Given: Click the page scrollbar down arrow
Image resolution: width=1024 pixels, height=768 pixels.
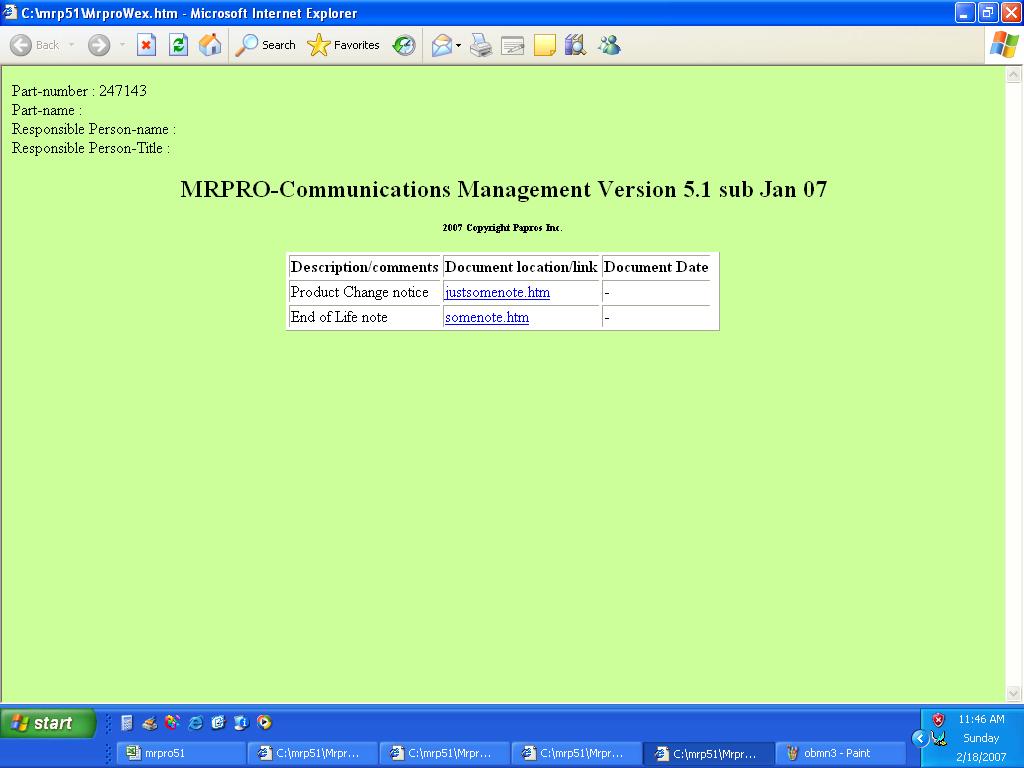Looking at the screenshot, I should click(1014, 693).
